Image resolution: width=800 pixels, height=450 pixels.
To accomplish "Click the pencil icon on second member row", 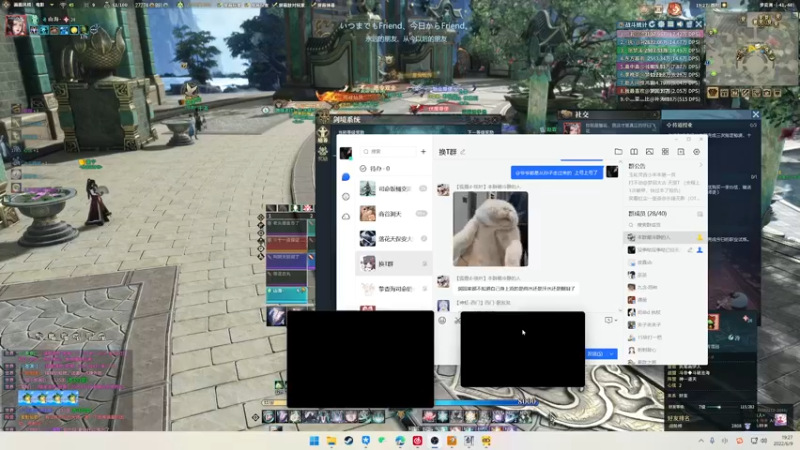I will tap(690, 250).
